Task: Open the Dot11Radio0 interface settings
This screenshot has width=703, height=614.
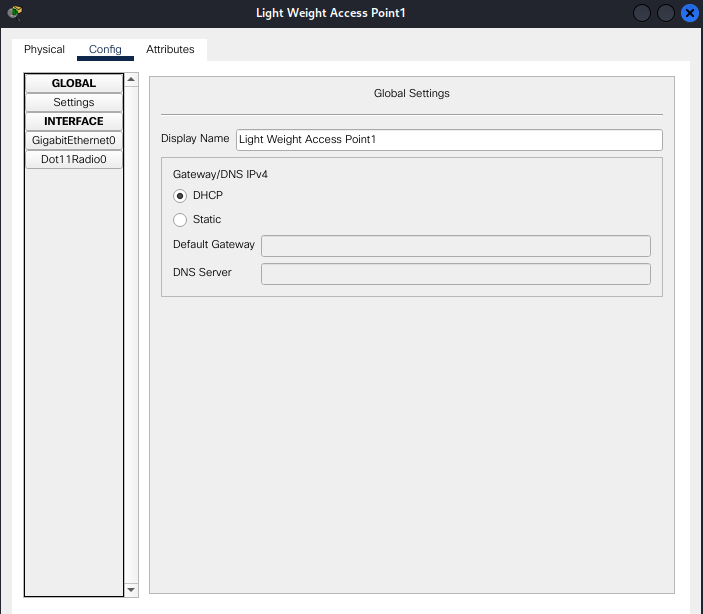Action: 74,159
